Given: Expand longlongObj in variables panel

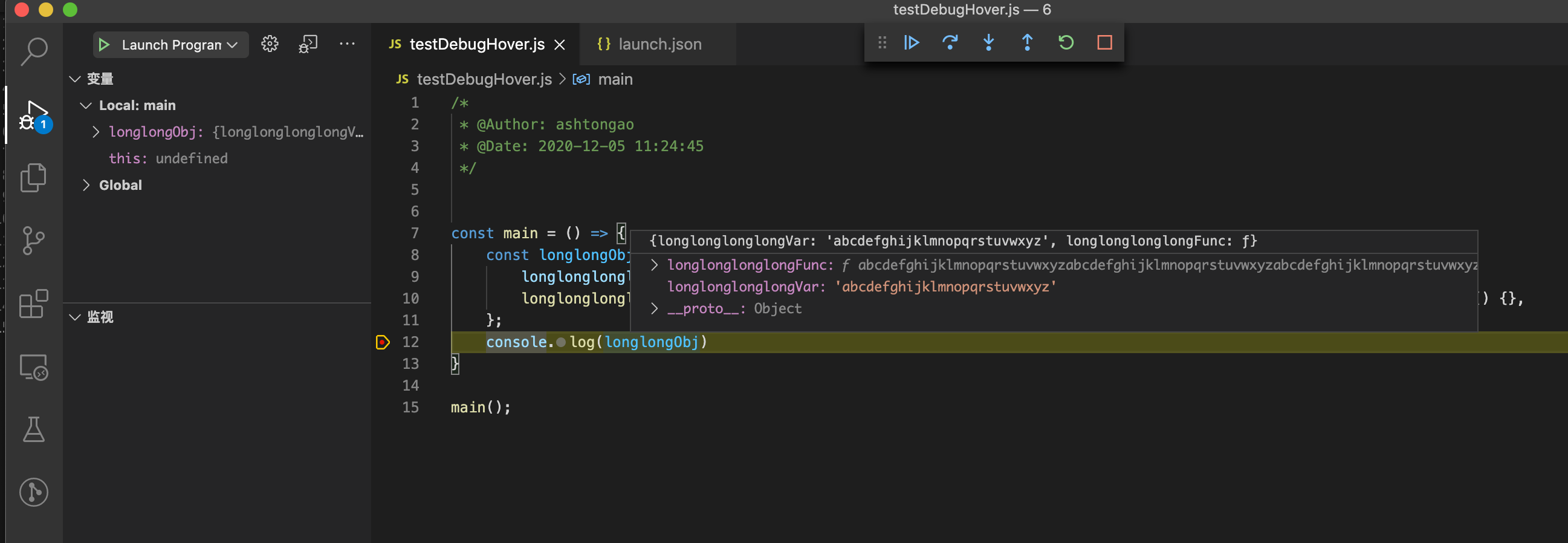Looking at the screenshot, I should click(x=96, y=132).
